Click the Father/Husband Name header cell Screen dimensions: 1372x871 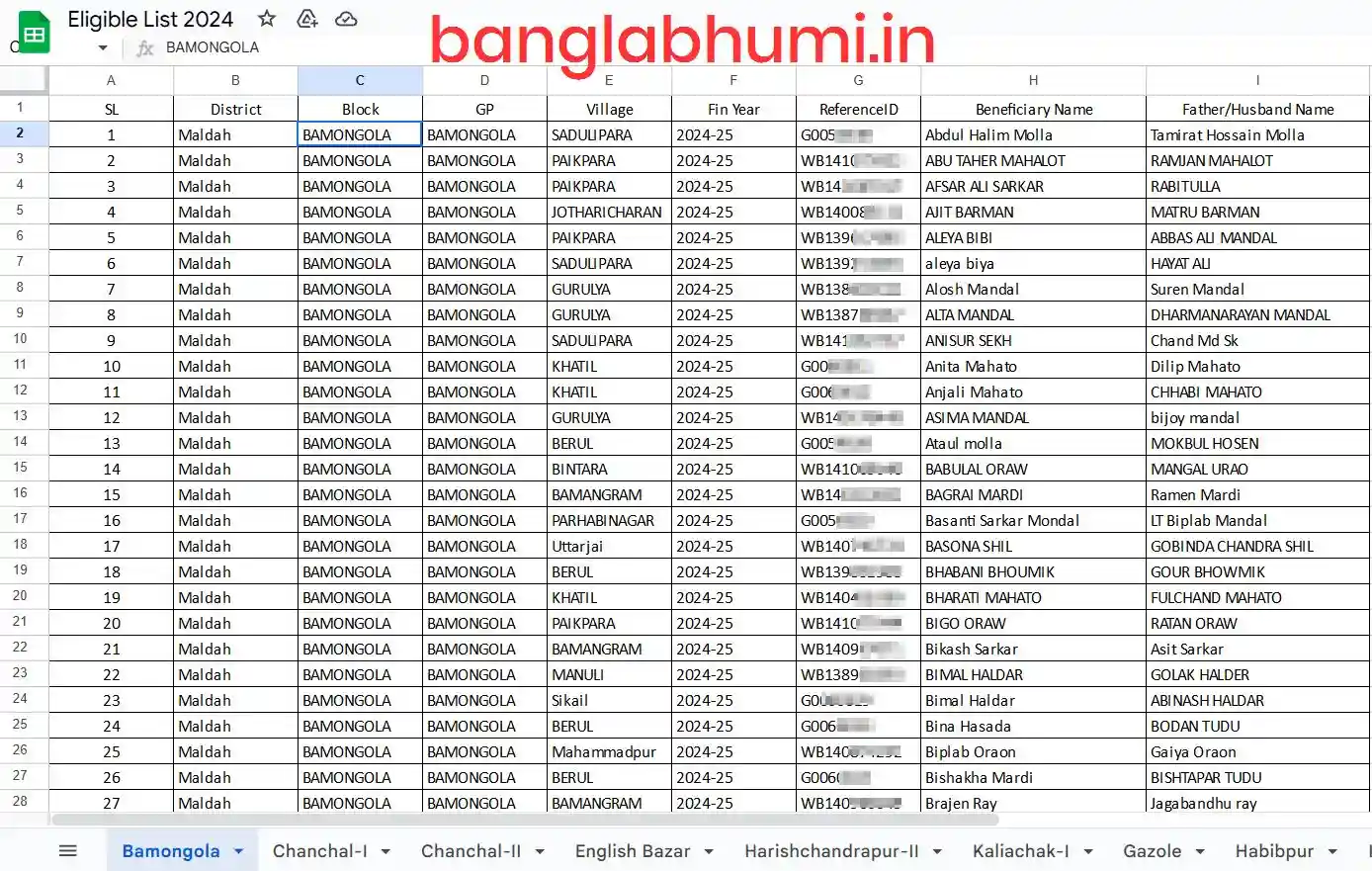[1258, 109]
